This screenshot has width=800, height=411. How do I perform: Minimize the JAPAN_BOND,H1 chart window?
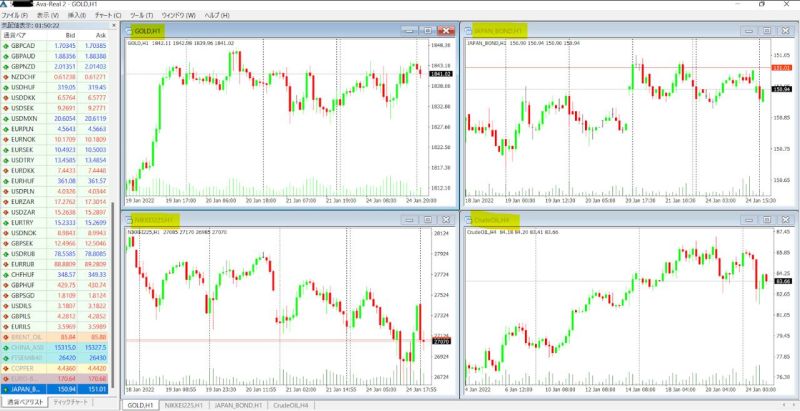click(749, 31)
